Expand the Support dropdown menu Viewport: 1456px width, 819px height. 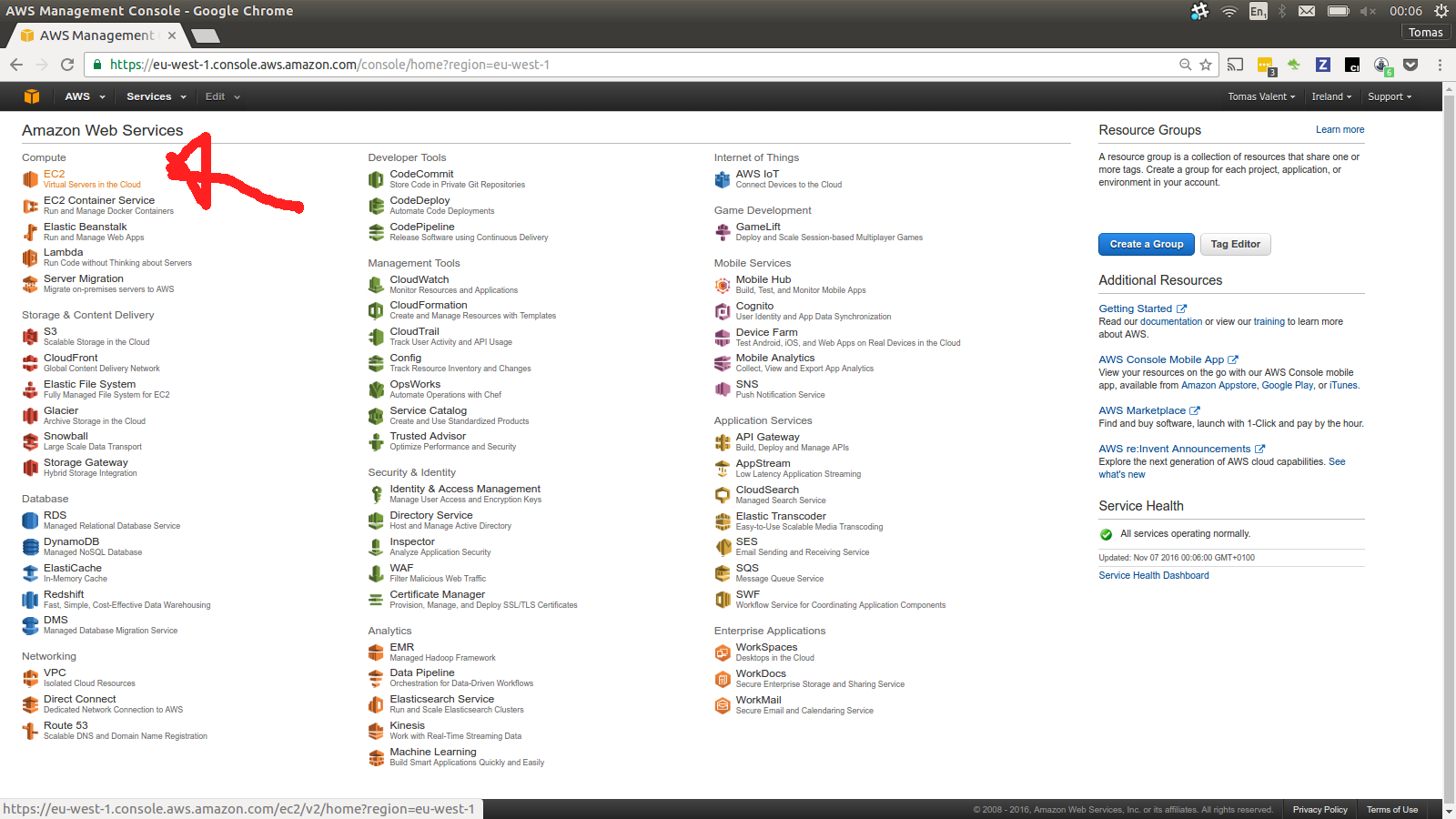1390,96
